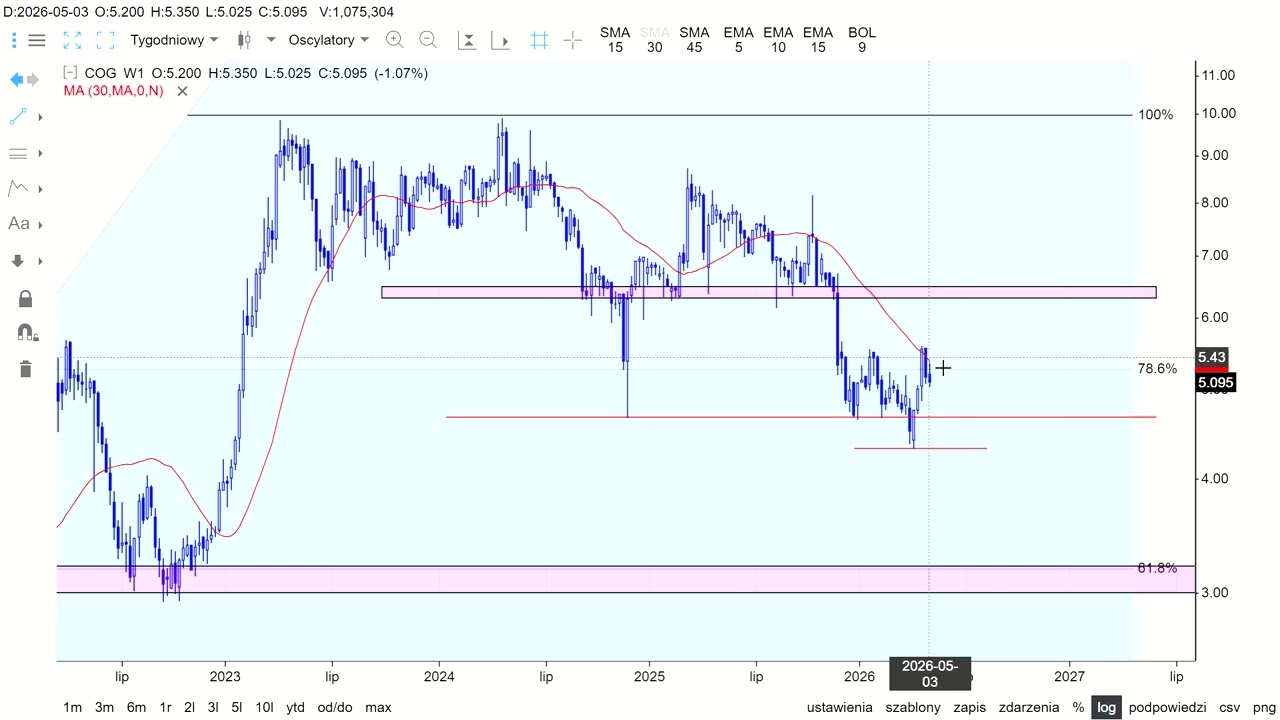Open the three-dot options menu
The image size is (1280, 720).
pyautogui.click(x=14, y=40)
